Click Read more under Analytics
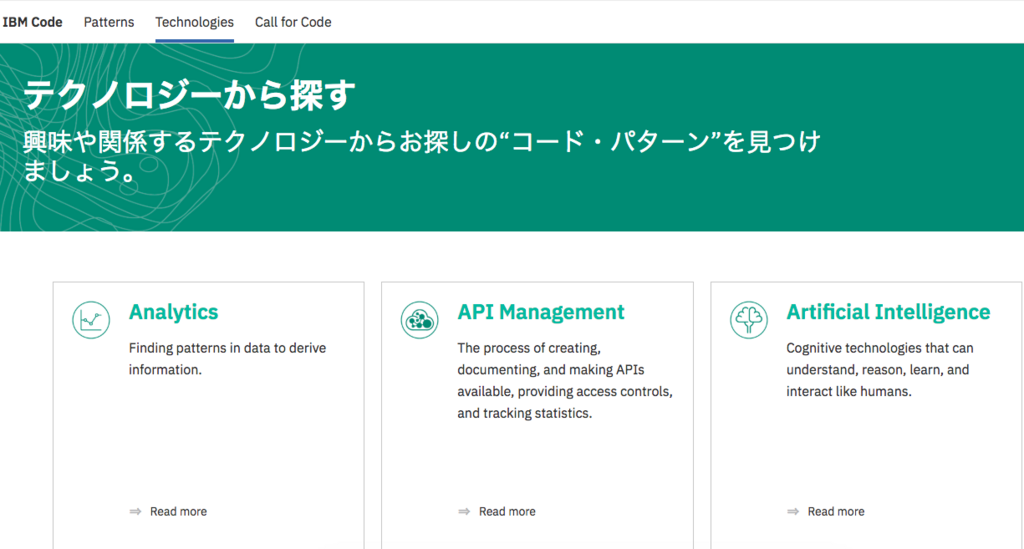Image resolution: width=1024 pixels, height=549 pixels. pyautogui.click(x=178, y=512)
